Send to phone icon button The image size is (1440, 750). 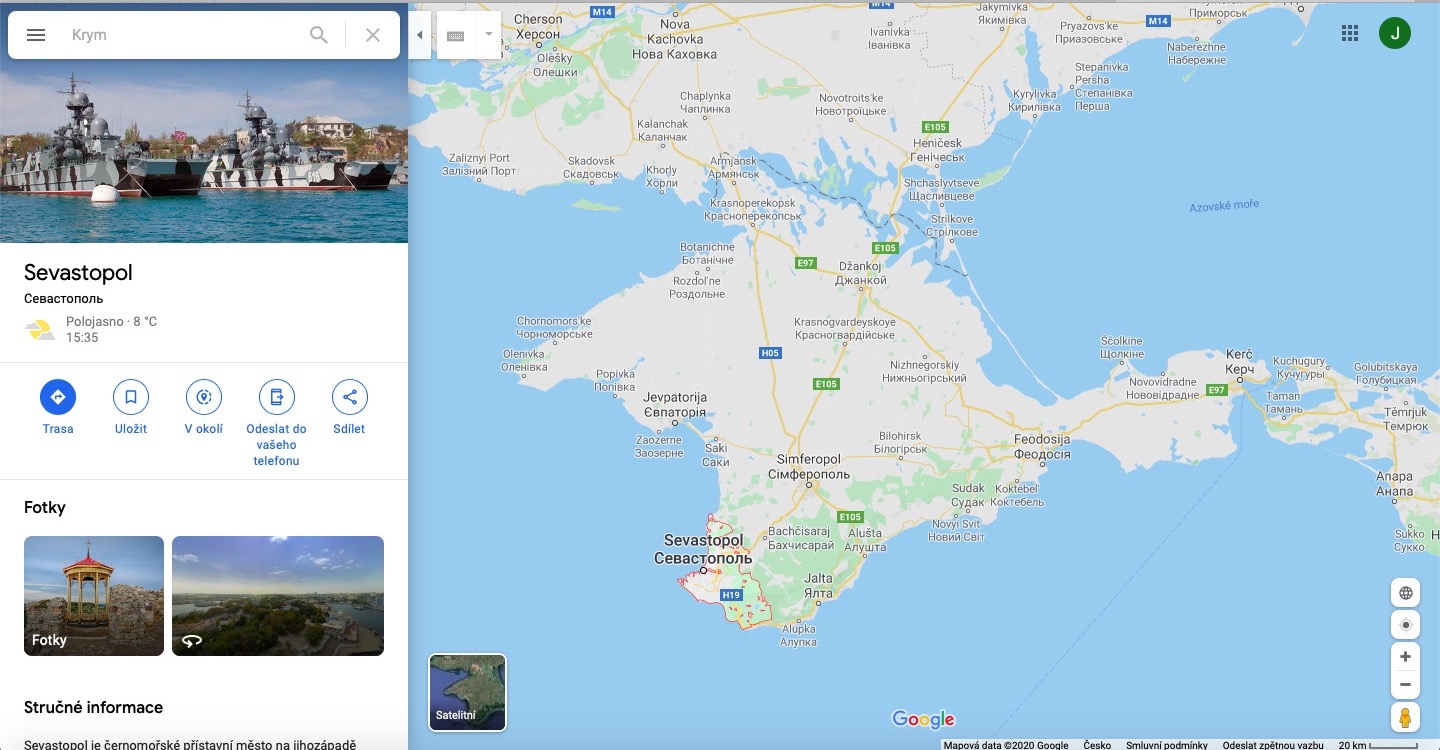pyautogui.click(x=277, y=397)
